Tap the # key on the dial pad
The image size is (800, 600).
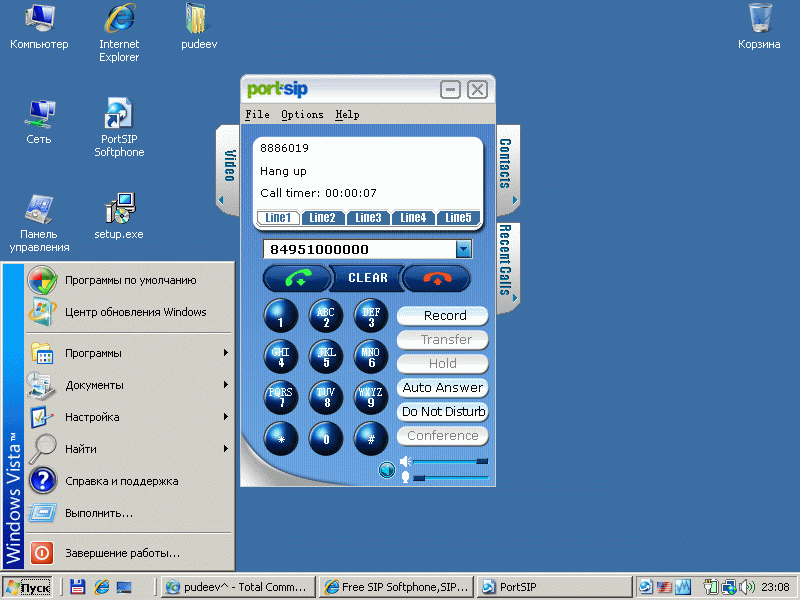pos(371,439)
